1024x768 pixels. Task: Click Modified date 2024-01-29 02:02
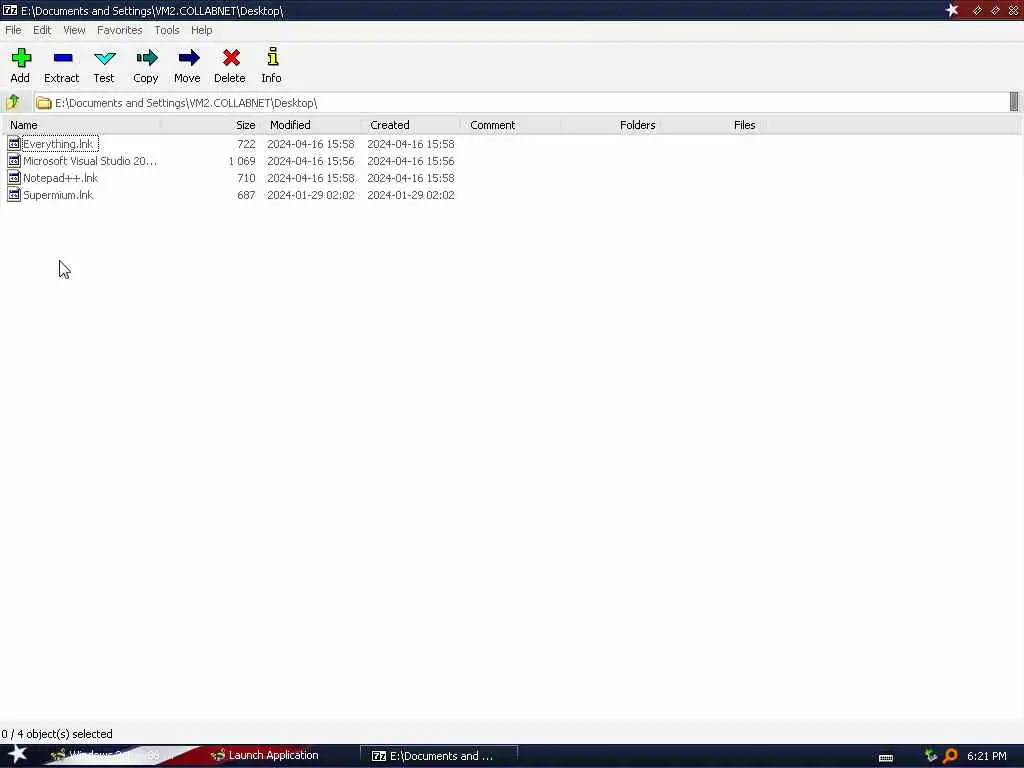311,195
